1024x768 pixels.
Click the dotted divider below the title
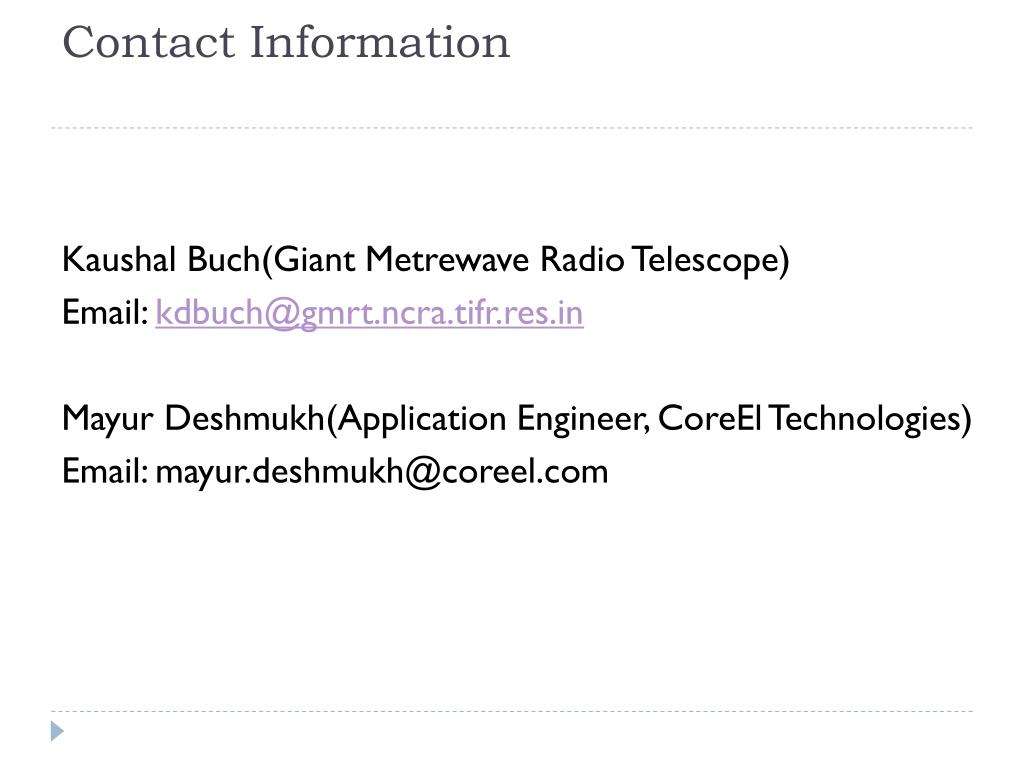512,128
